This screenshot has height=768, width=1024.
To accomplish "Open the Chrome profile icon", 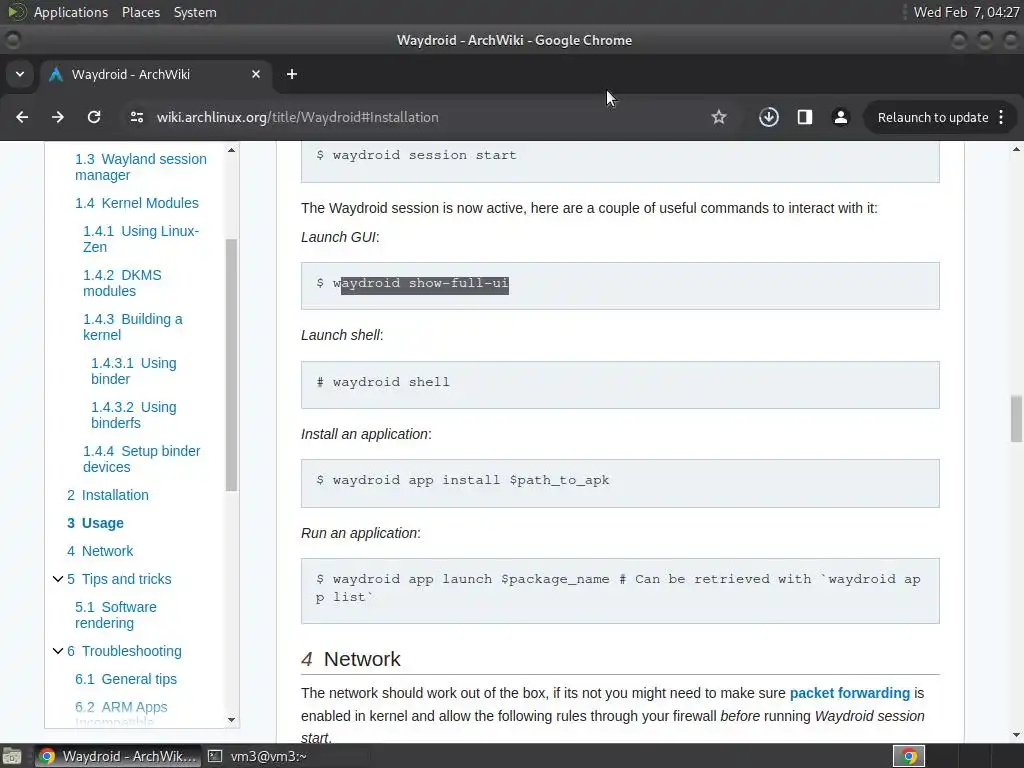I will 840,117.
